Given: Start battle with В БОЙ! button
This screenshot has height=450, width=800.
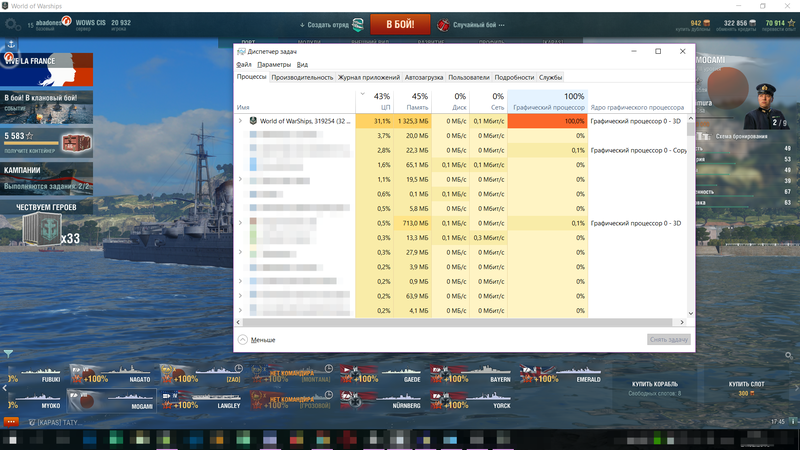Looking at the screenshot, I should click(x=400, y=24).
